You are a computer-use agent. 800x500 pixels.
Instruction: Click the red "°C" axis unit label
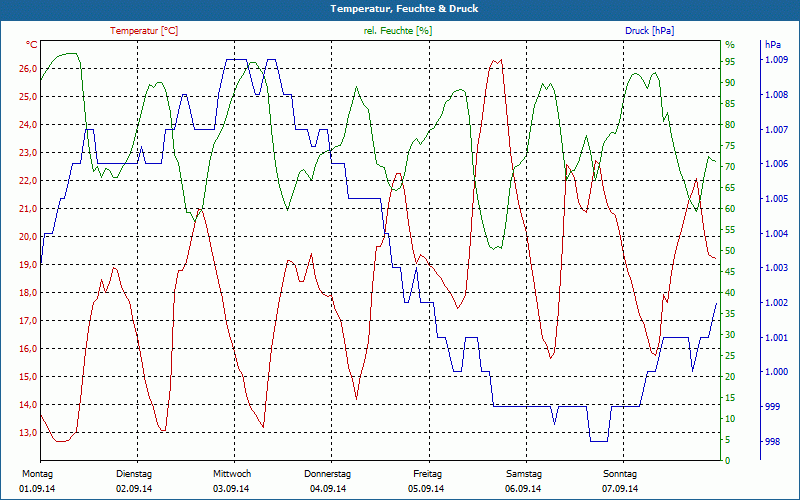(31, 45)
